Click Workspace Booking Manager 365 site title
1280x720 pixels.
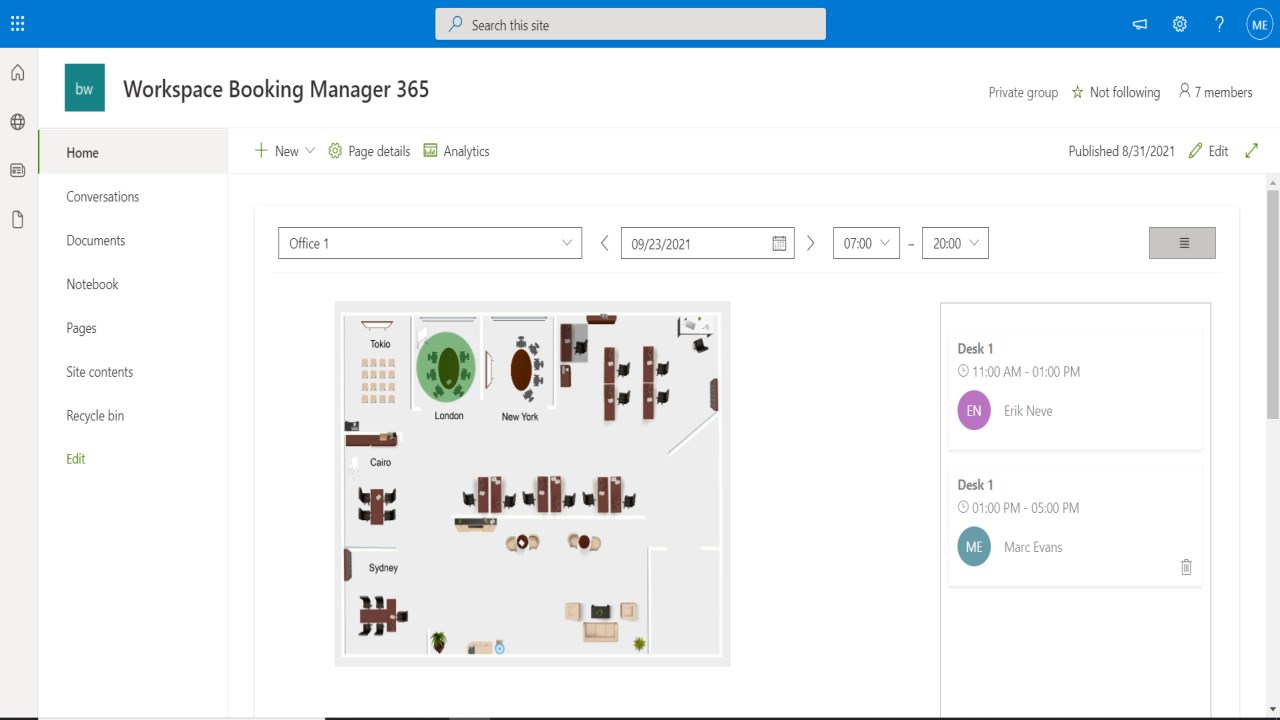(276, 89)
